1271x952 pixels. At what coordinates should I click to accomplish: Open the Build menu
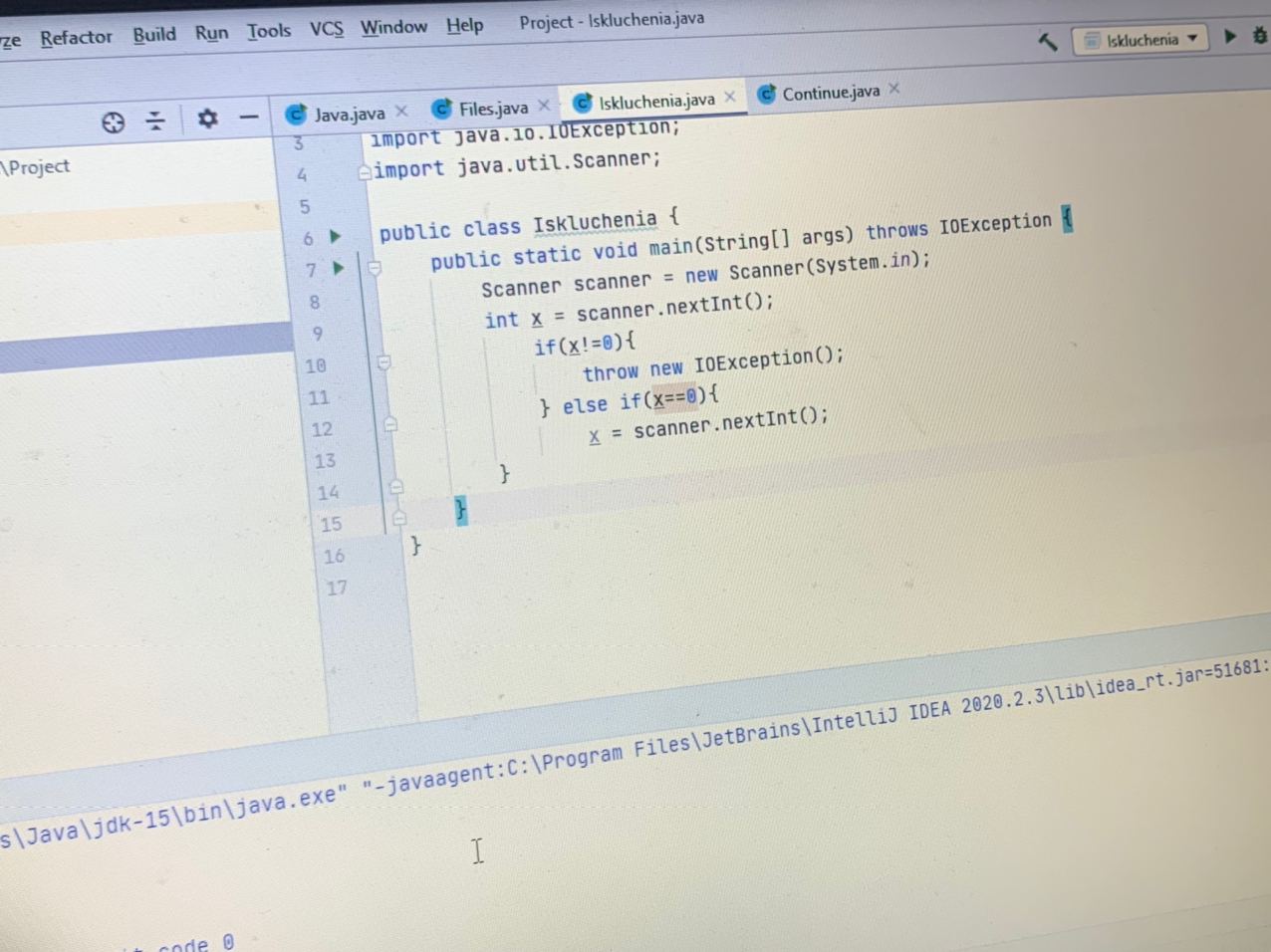point(154,35)
